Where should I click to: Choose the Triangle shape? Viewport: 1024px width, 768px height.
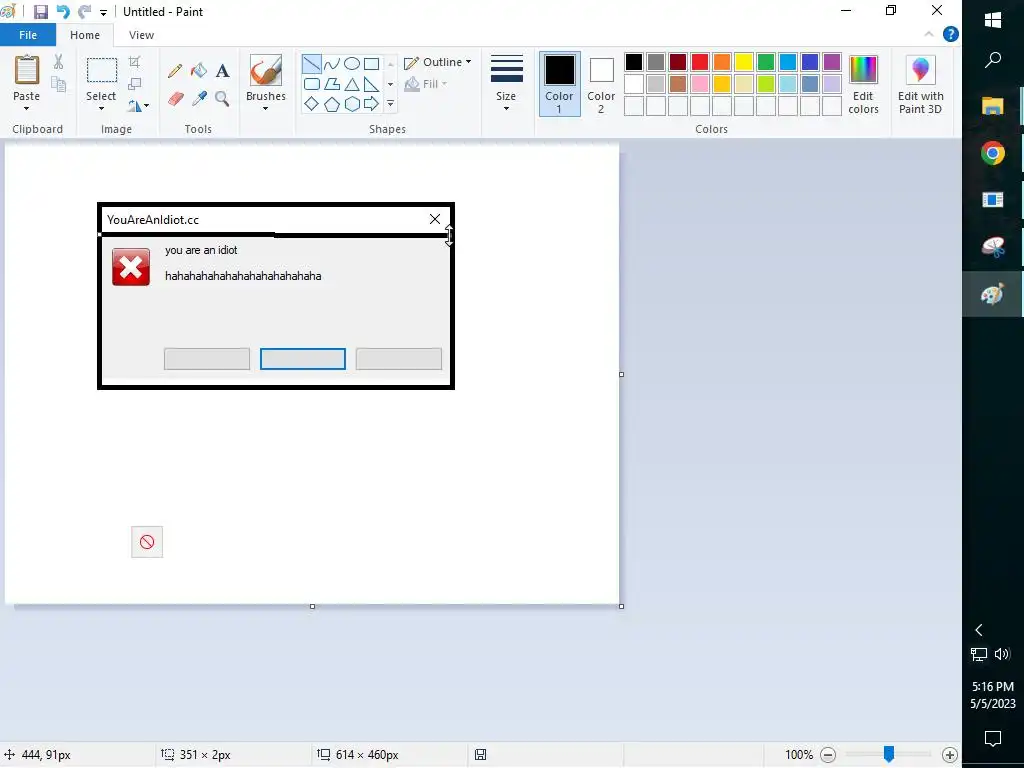pyautogui.click(x=352, y=84)
